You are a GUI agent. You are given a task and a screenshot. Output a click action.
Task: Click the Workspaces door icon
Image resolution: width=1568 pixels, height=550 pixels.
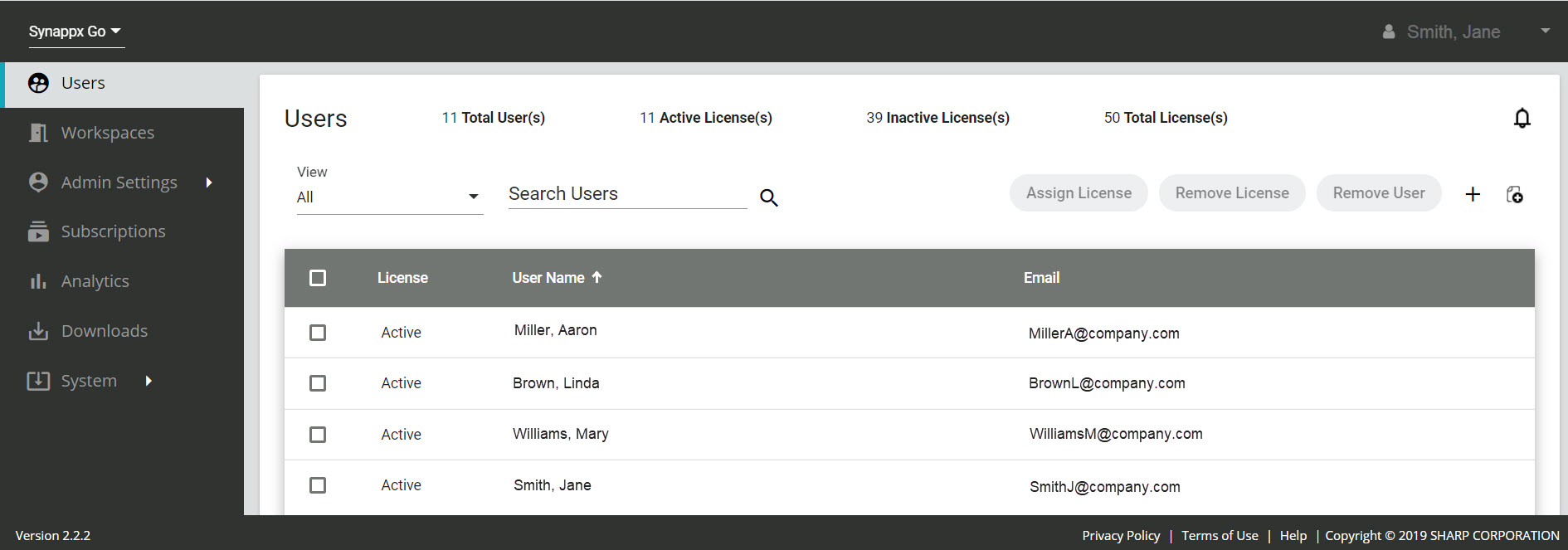point(38,133)
